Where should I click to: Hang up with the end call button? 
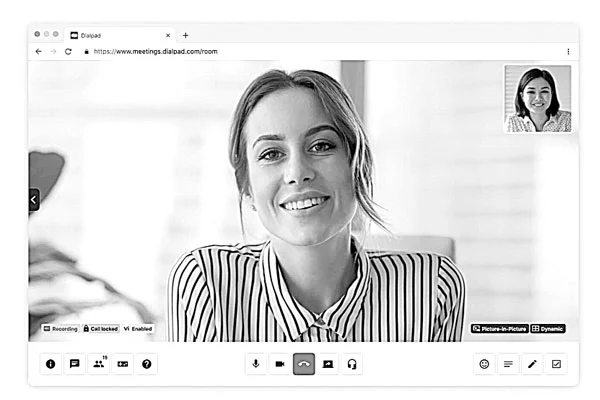coord(304,364)
